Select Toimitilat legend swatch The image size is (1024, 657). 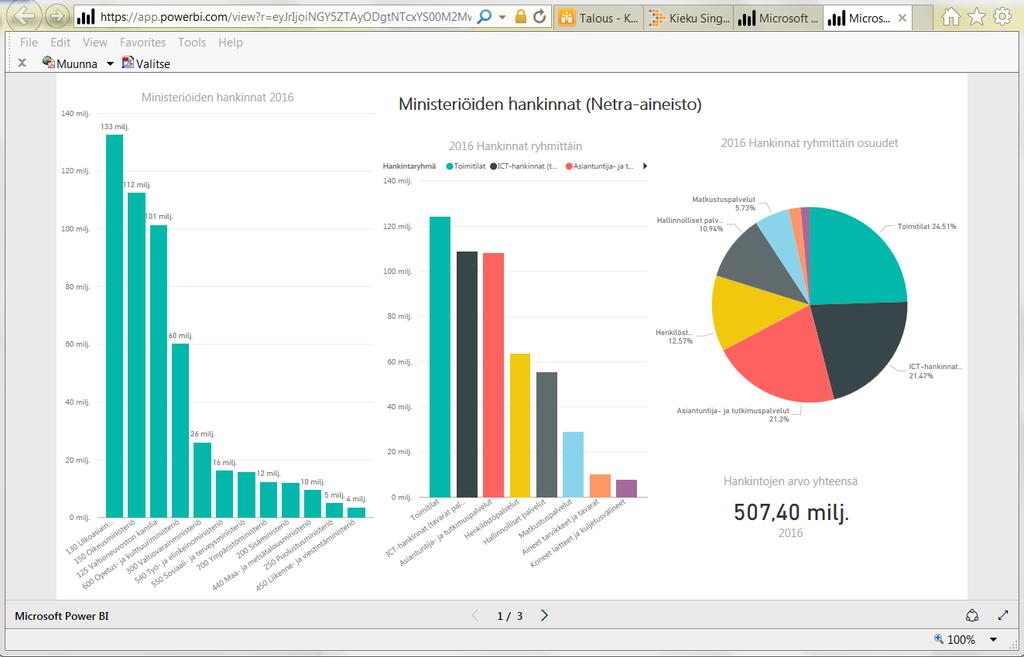pos(449,167)
